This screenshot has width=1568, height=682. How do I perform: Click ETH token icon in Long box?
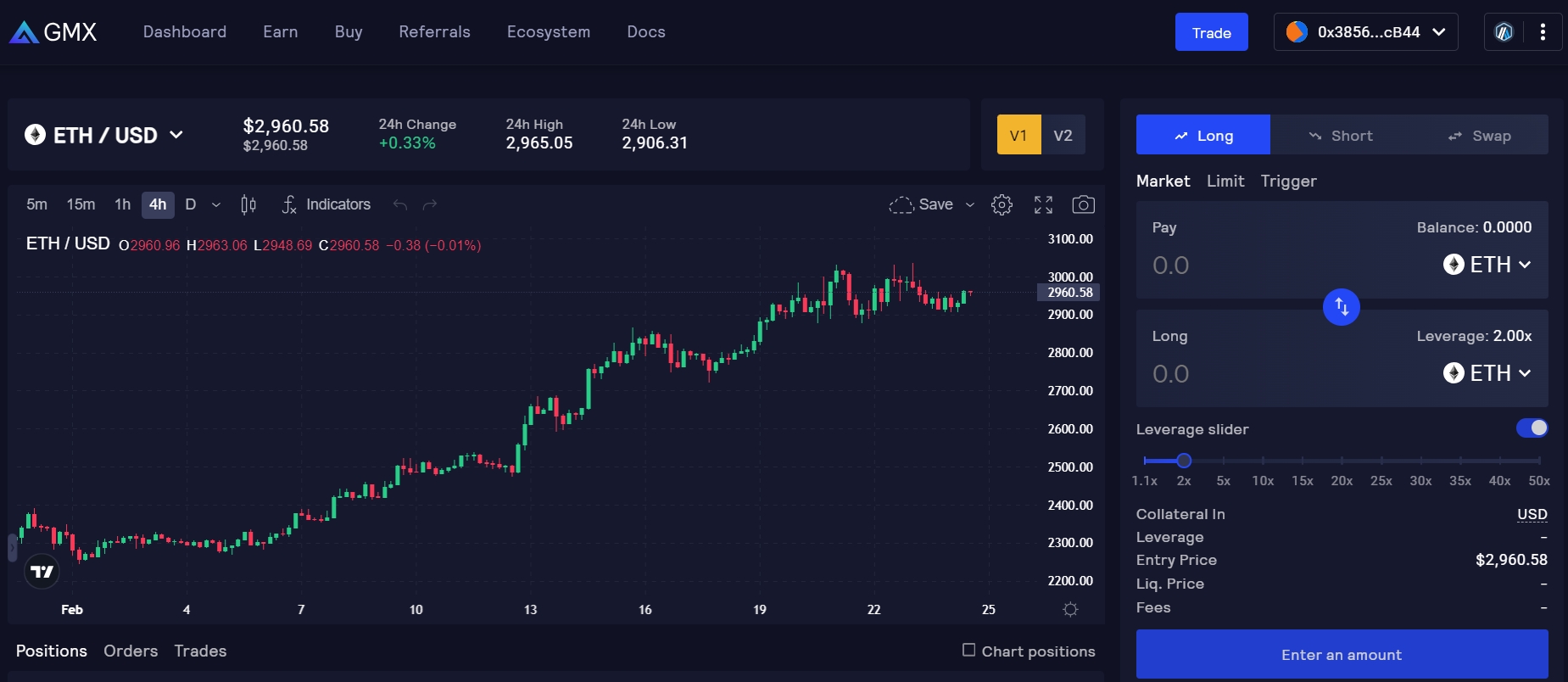click(x=1454, y=373)
